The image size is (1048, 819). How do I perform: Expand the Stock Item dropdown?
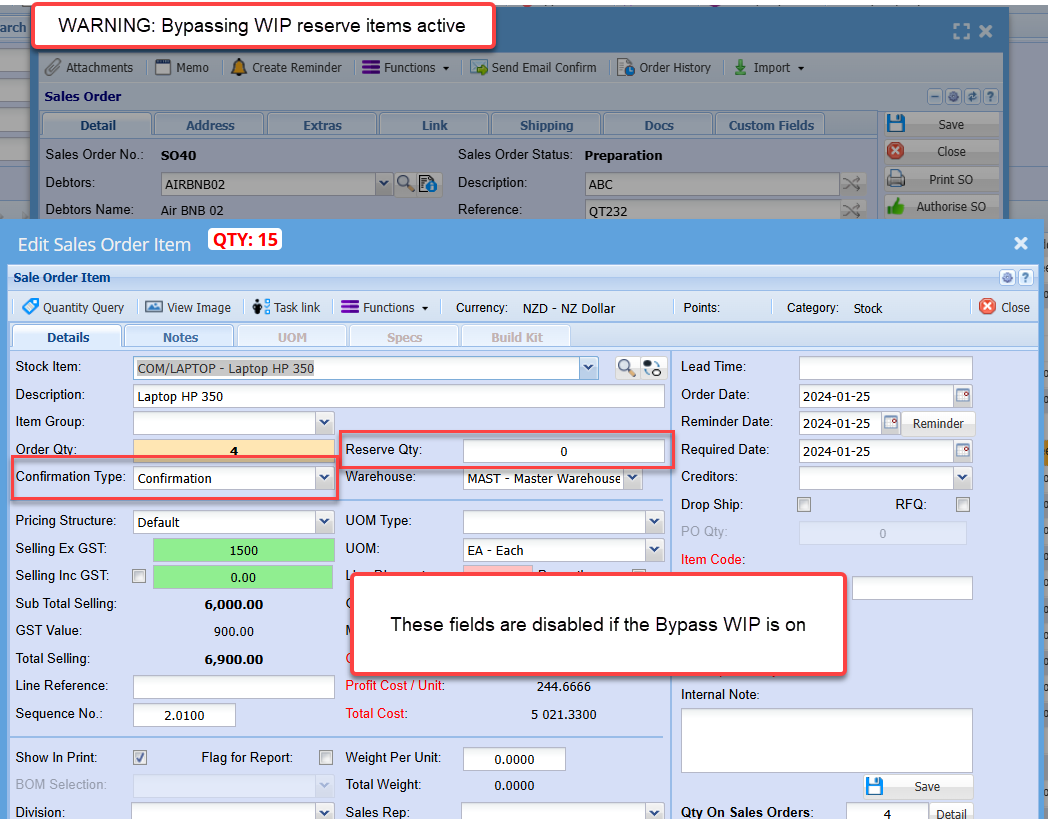pos(588,367)
